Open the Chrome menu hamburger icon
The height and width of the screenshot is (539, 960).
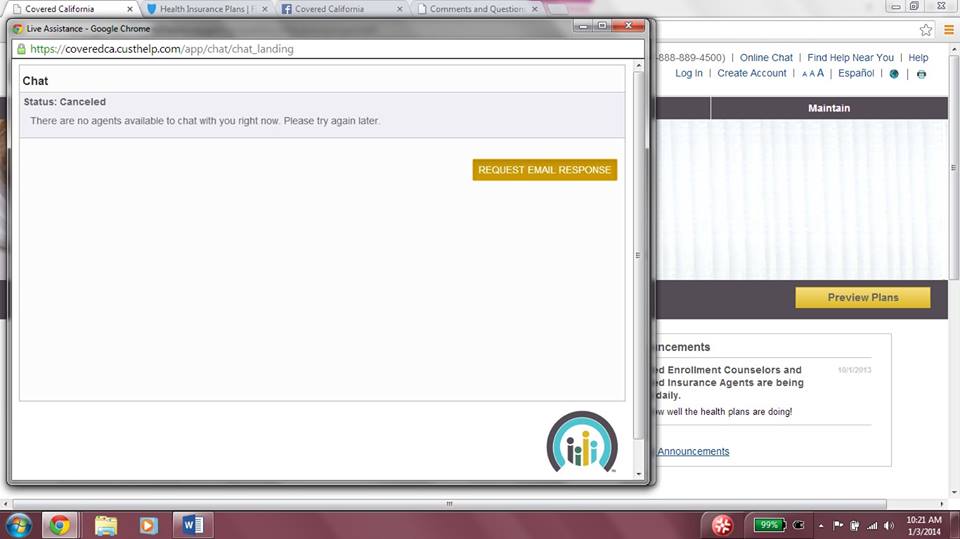pyautogui.click(x=949, y=30)
